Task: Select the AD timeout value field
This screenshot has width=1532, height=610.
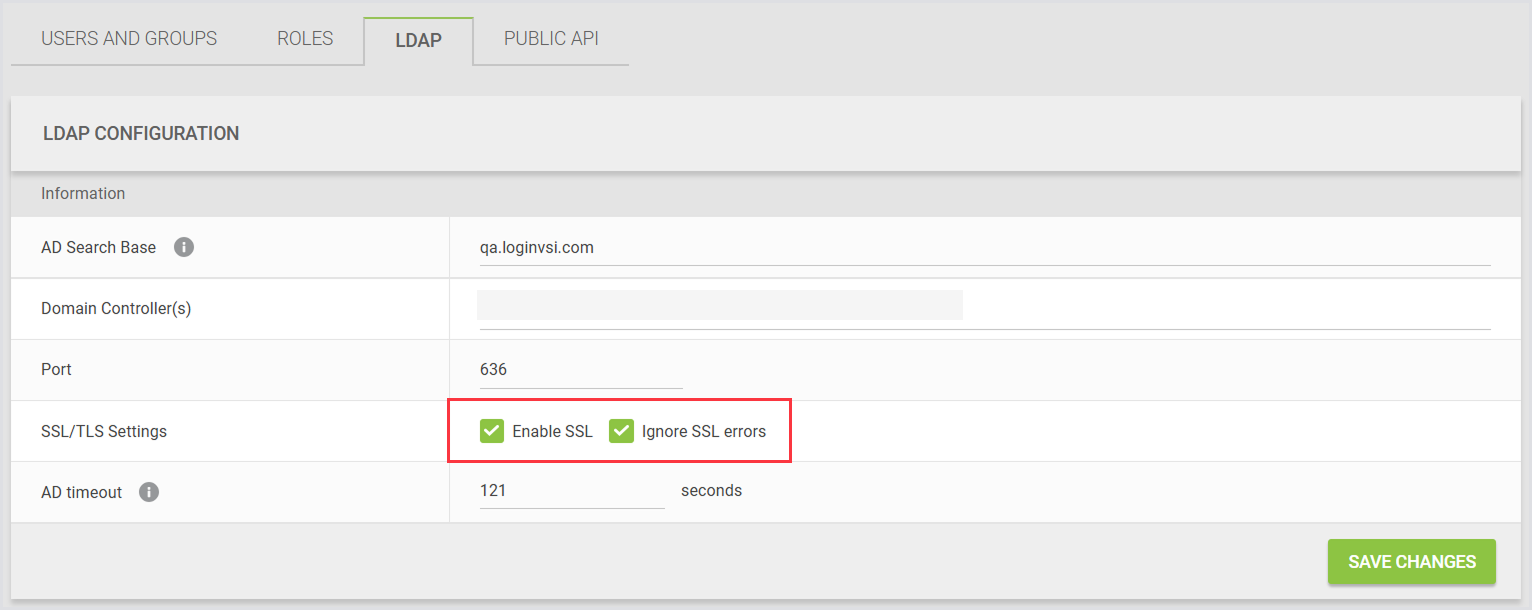Action: point(571,491)
